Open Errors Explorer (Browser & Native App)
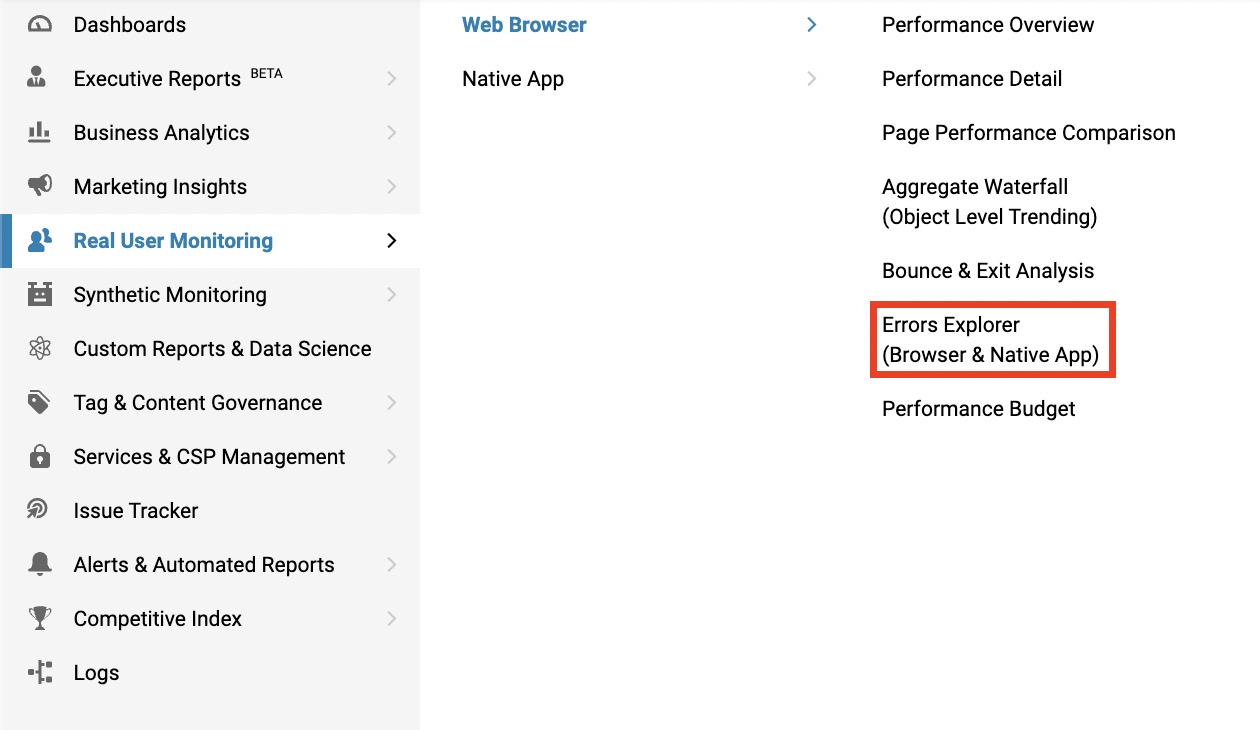Screen dimensions: 1260x730 tap(991, 340)
